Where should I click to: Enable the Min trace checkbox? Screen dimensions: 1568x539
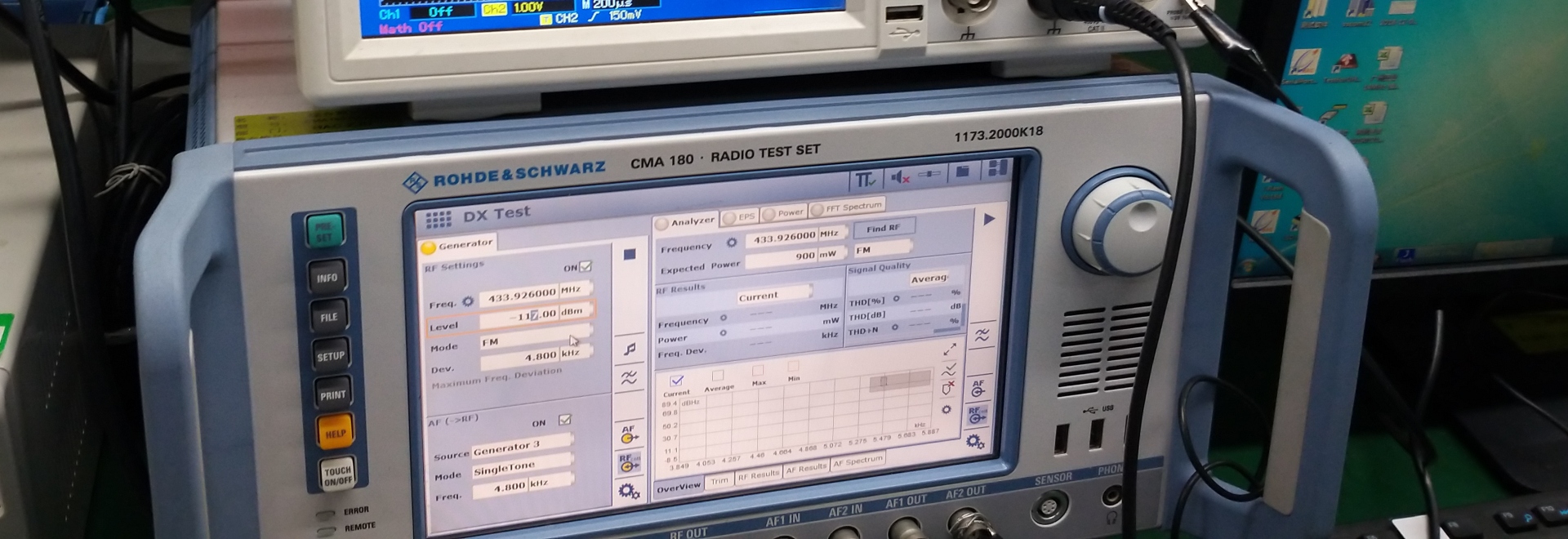click(793, 367)
